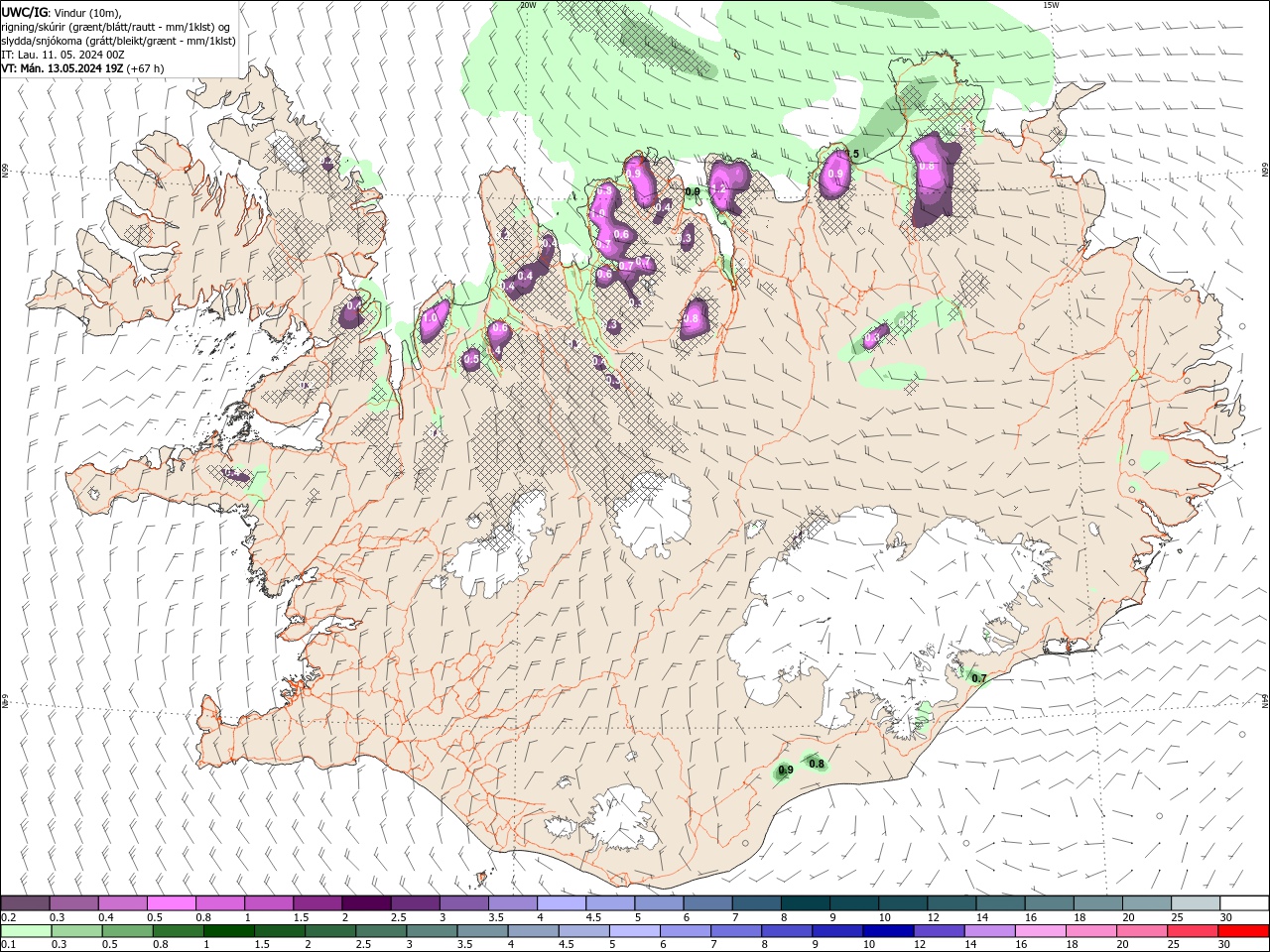Choose the crimson 25 swatch in the rain scale
Viewport: 1270px width, 952px height.
[x=1194, y=931]
